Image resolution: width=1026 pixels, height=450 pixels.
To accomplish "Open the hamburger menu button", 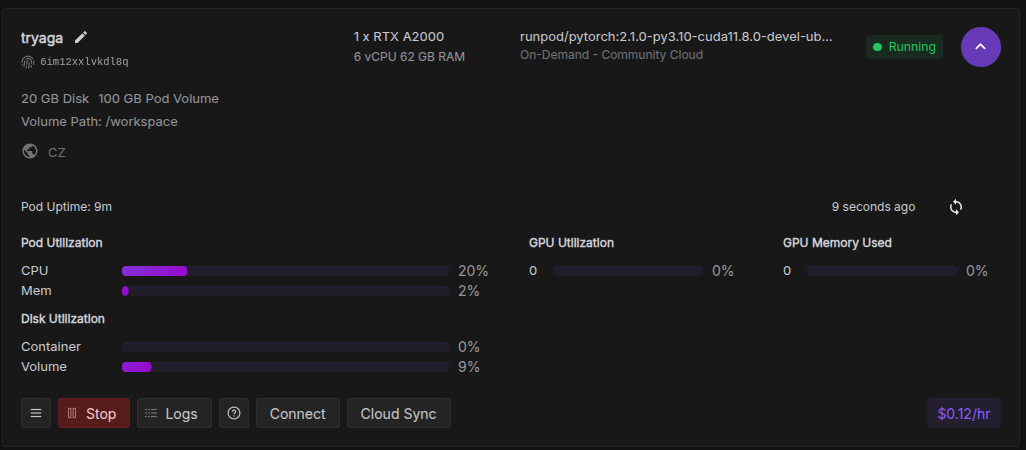I will [36, 413].
